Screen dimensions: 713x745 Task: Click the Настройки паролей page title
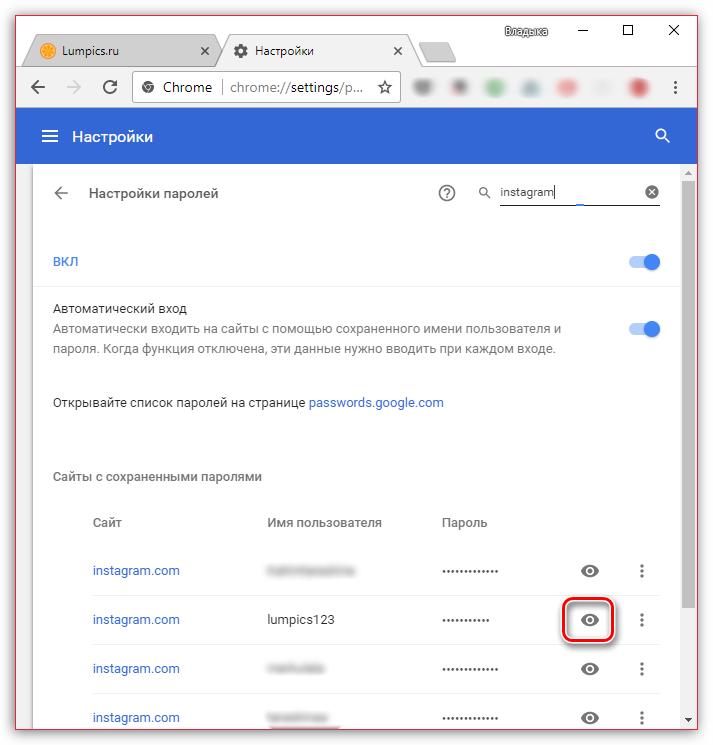153,193
